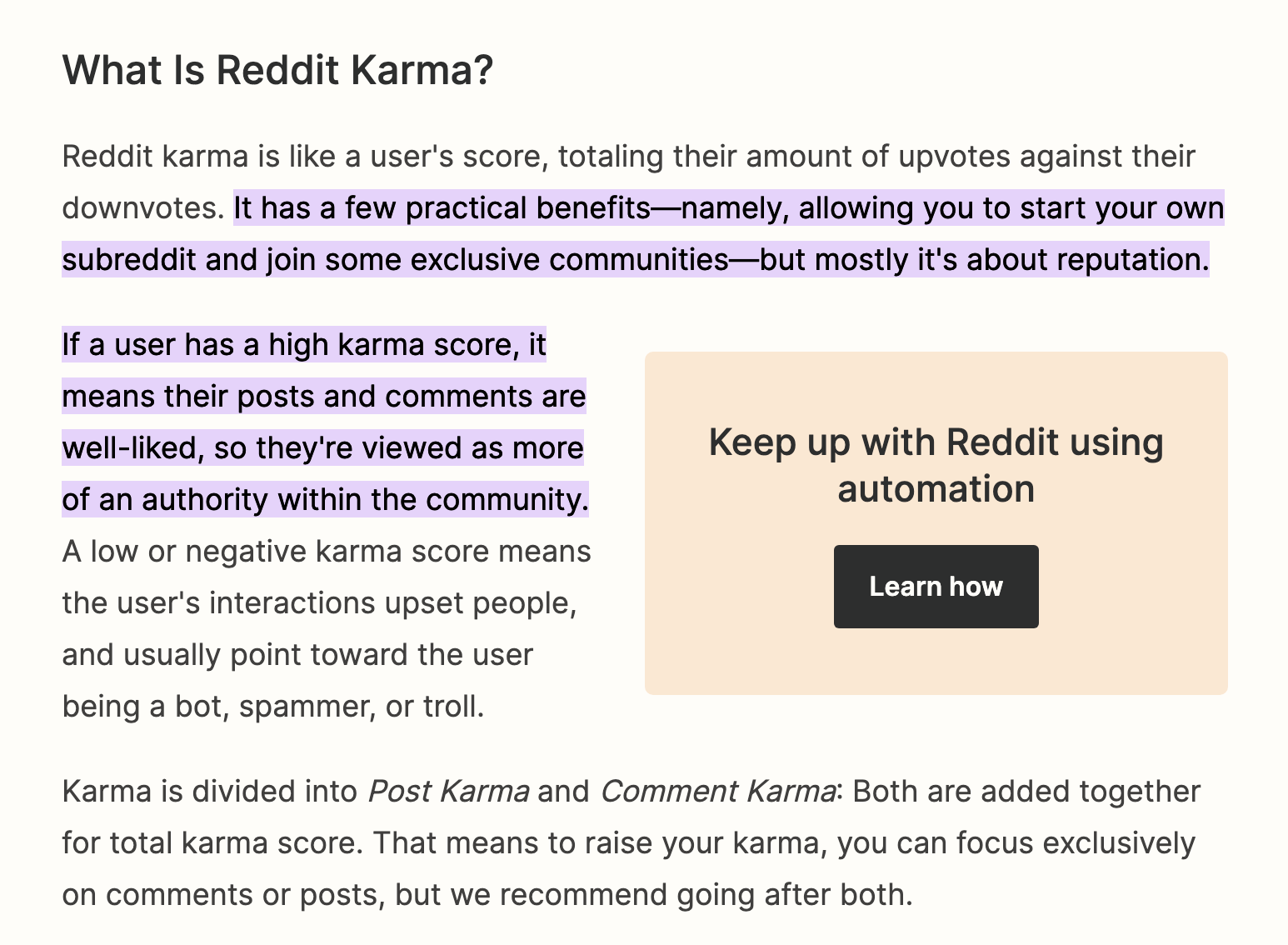Image resolution: width=1288 pixels, height=945 pixels.
Task: Click the text "Karma is divided into"
Action: 209,791
